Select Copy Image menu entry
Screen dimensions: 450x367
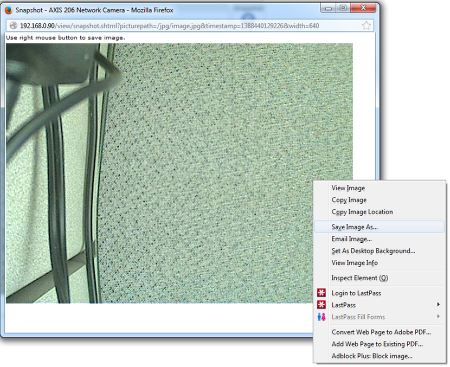[349, 200]
